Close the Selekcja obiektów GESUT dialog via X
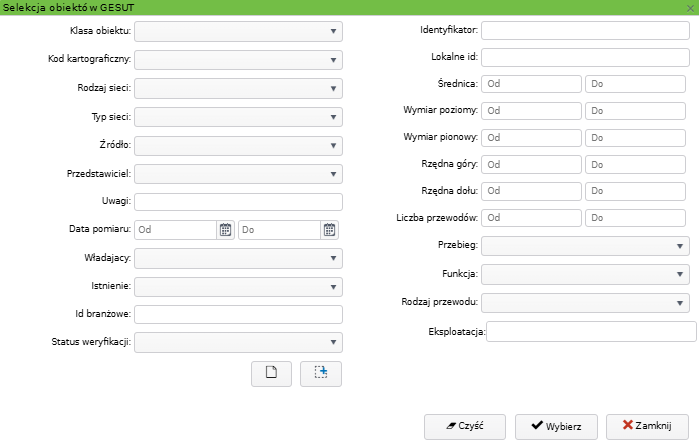Screen dimensions: 699x444 click(691, 7)
